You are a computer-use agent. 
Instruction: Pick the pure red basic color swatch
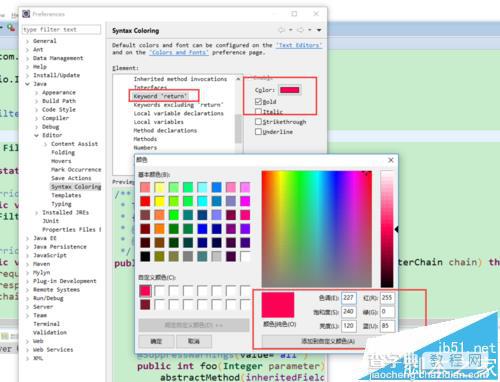[x=145, y=201]
